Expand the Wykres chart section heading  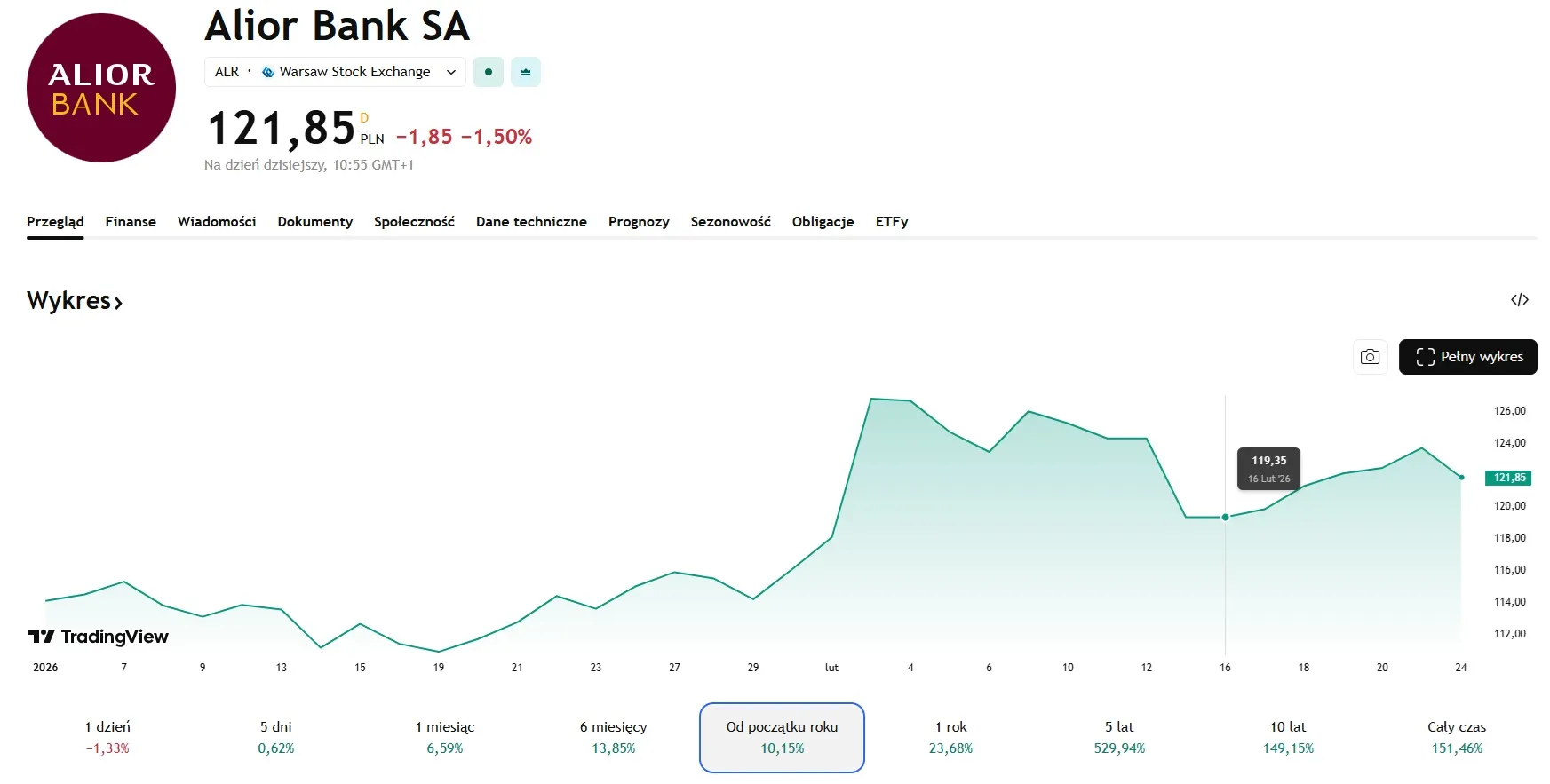coord(75,301)
